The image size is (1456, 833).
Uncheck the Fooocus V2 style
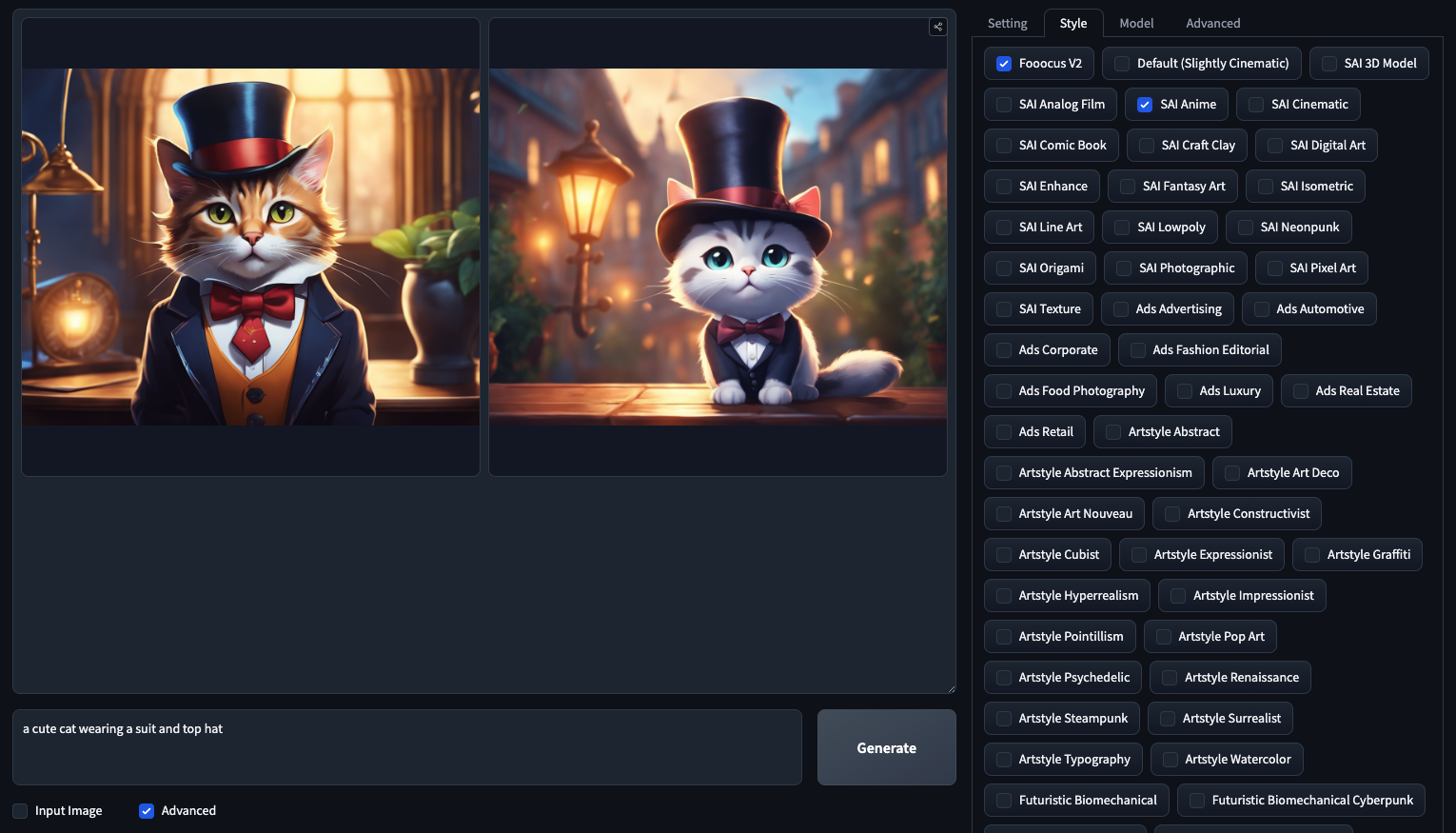tap(1004, 64)
